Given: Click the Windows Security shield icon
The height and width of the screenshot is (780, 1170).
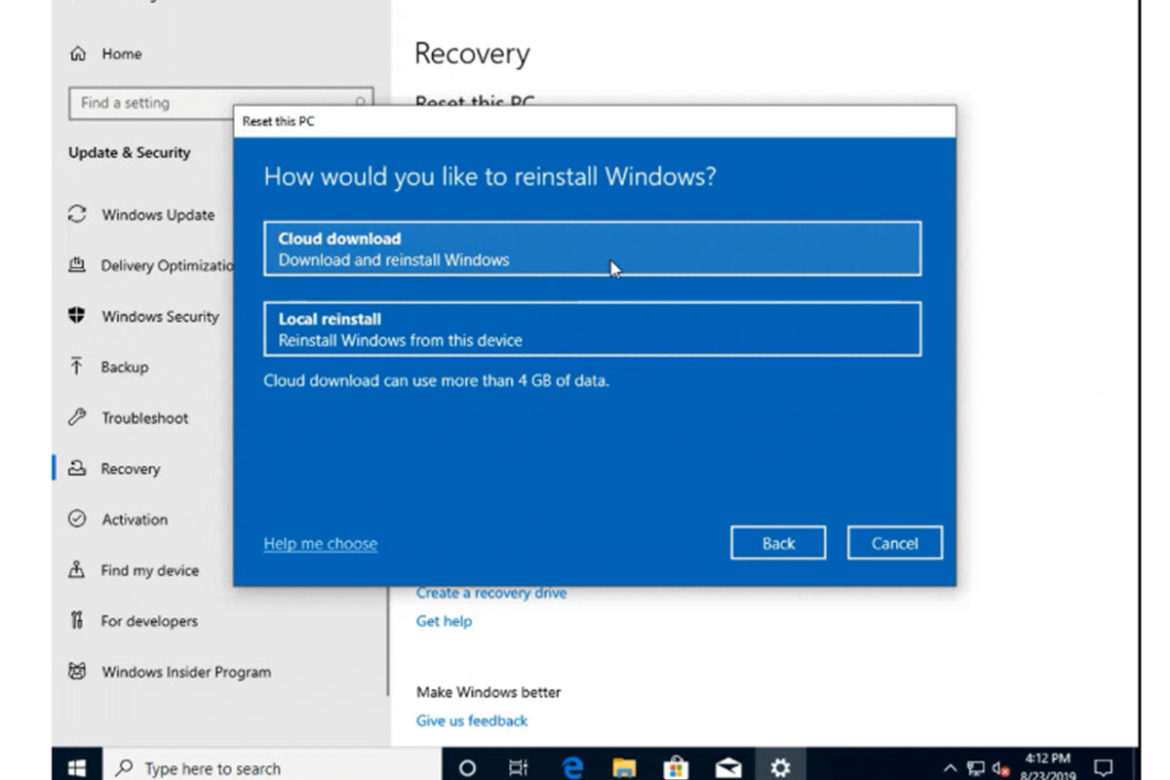Looking at the screenshot, I should pos(77,316).
